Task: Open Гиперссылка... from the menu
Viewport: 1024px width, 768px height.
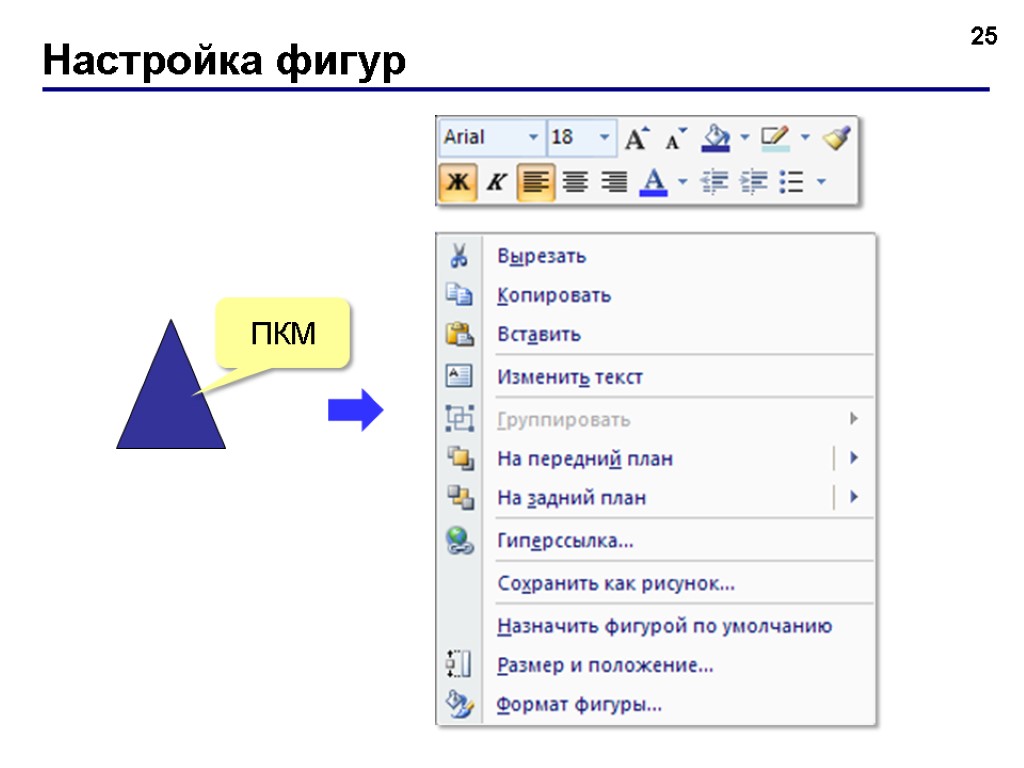Action: 655,541
